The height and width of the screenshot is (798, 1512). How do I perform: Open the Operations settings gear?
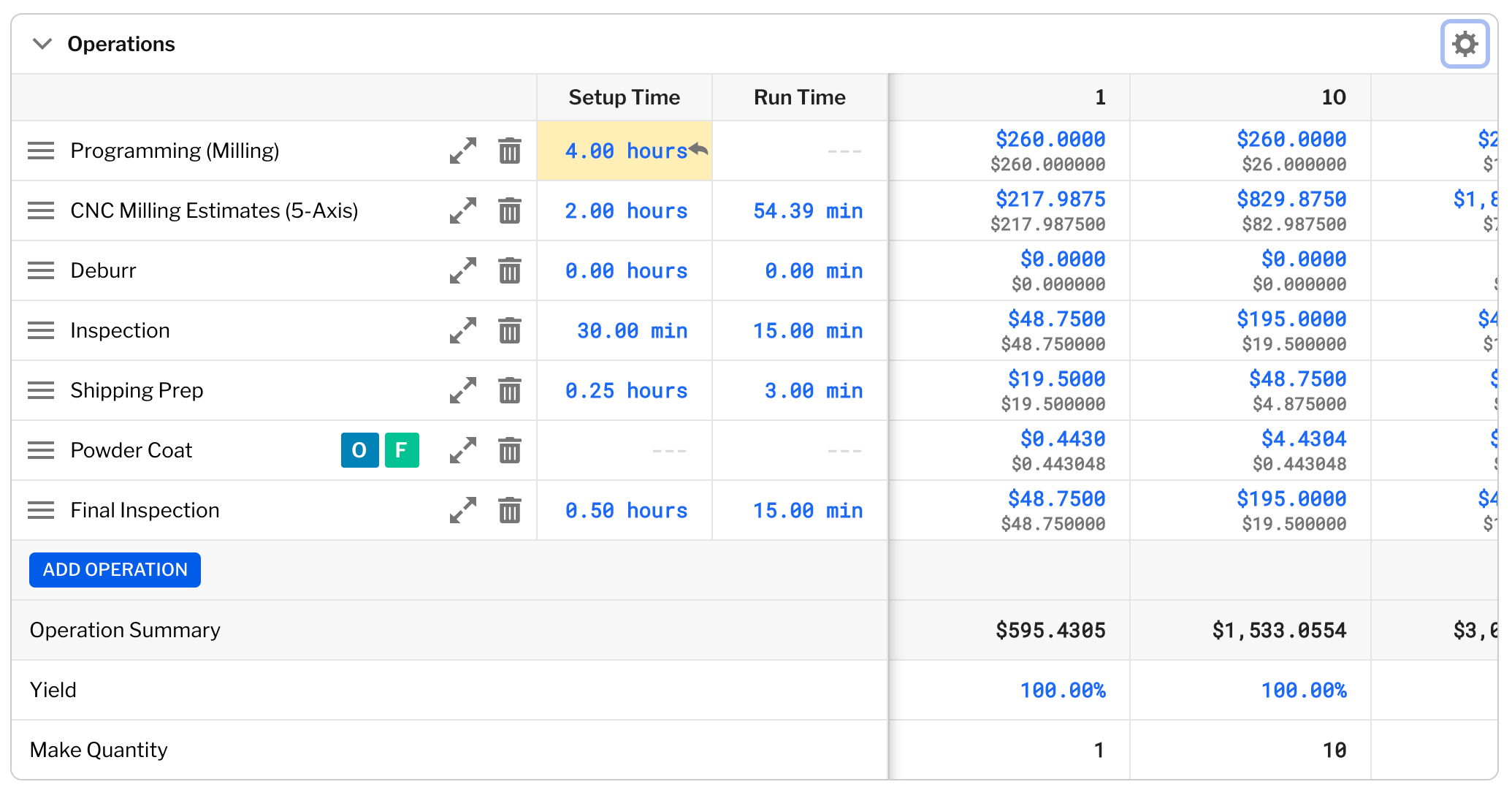coord(1464,44)
